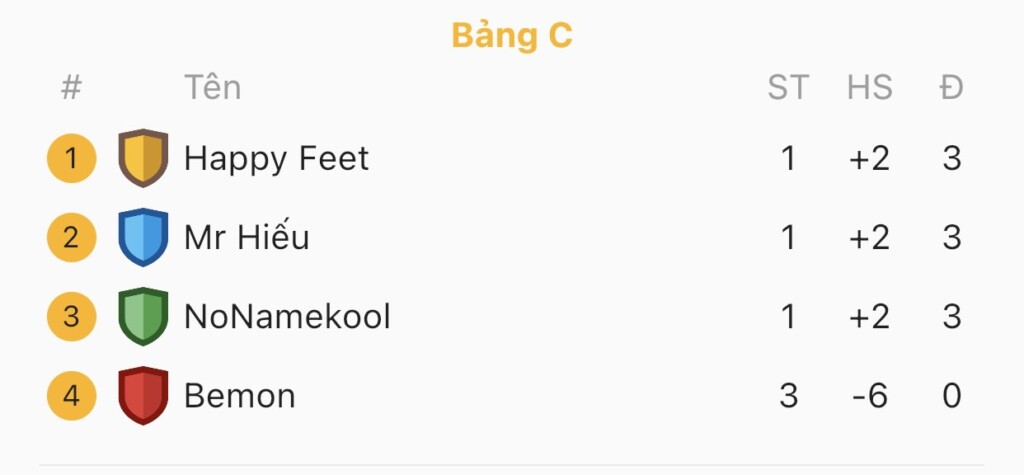Viewport: 1024px width, 475px height.
Task: Open the Mr Hiếu team name
Action: click(x=247, y=236)
